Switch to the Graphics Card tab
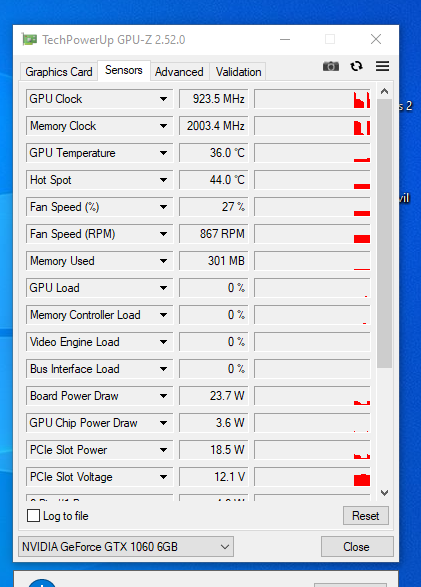The image size is (421, 587). click(58, 72)
